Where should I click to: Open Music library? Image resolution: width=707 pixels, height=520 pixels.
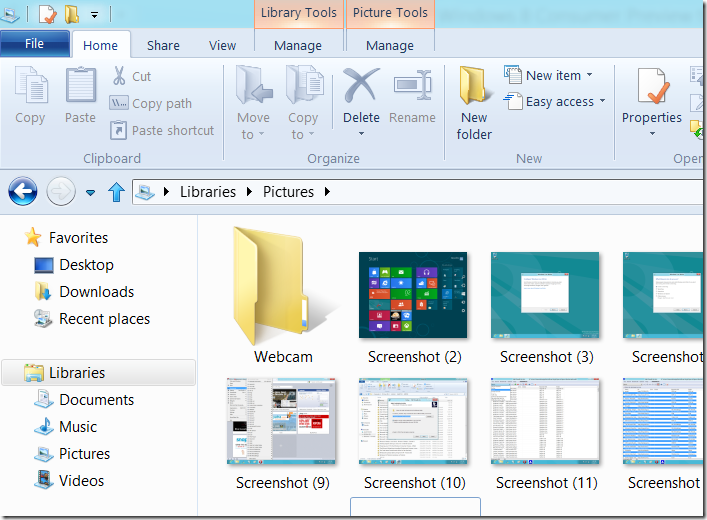pyautogui.click(x=65, y=427)
